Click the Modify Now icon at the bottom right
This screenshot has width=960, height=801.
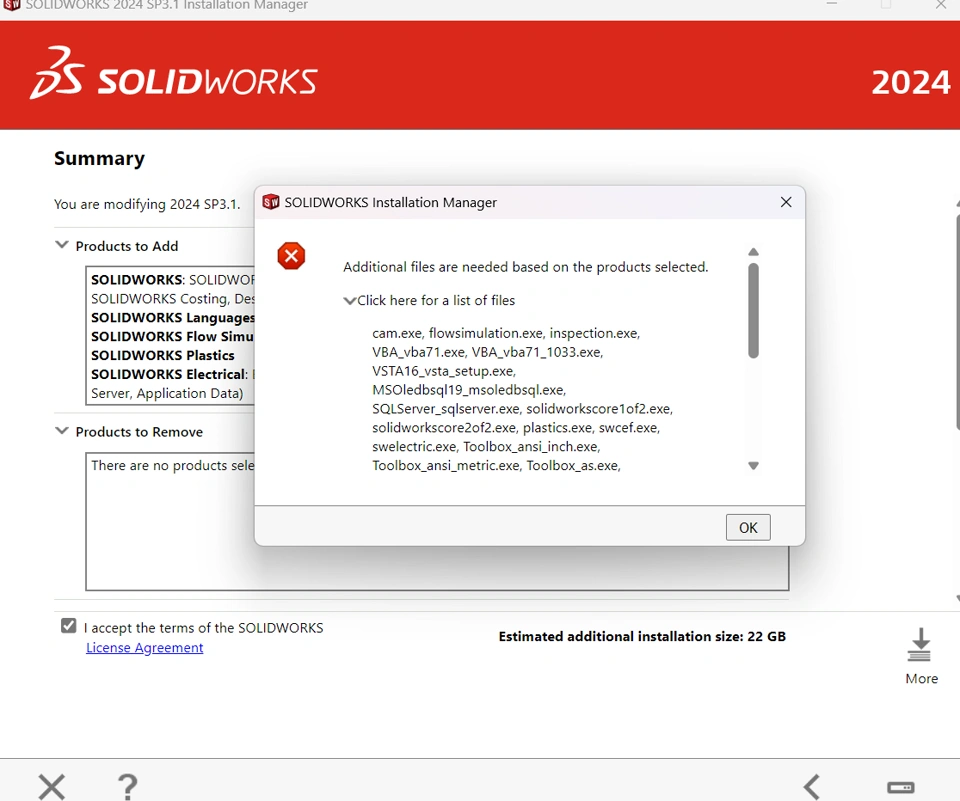coord(901,788)
